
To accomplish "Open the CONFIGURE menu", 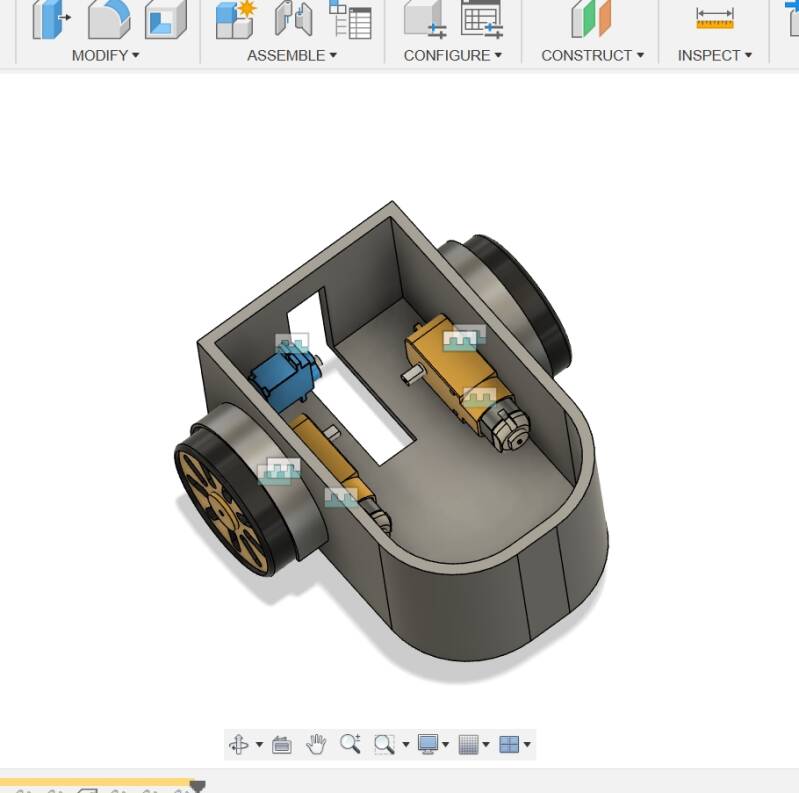I will coord(452,55).
